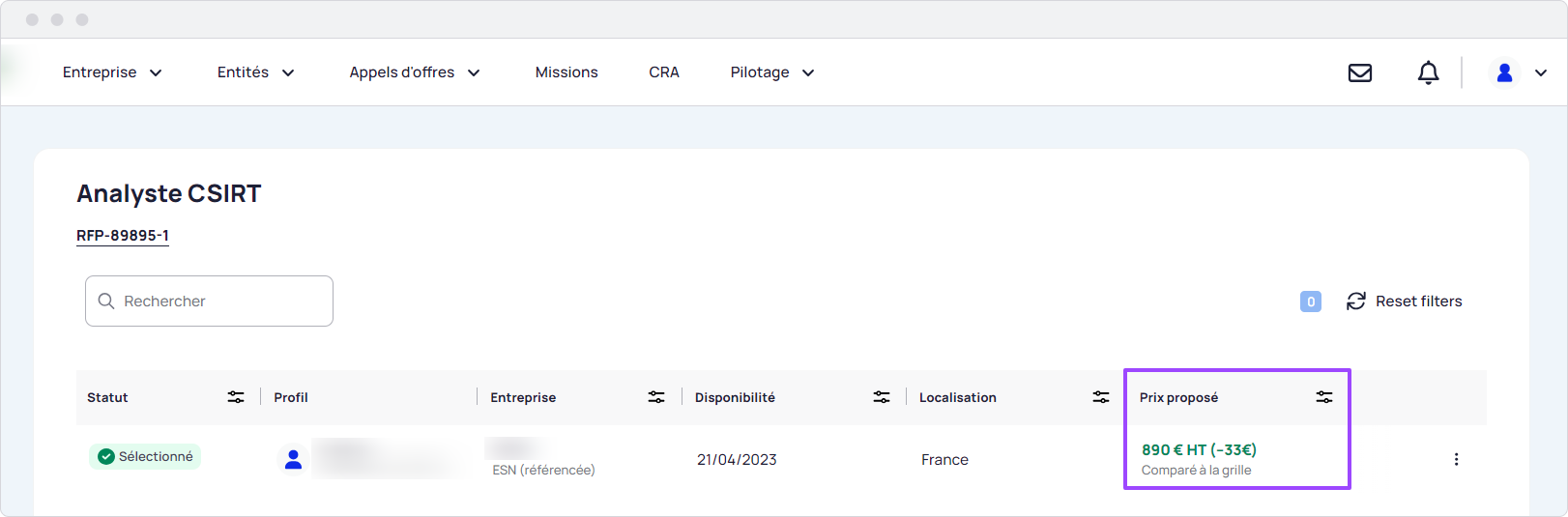
Task: Open the mail envelope icon
Action: tap(1360, 72)
